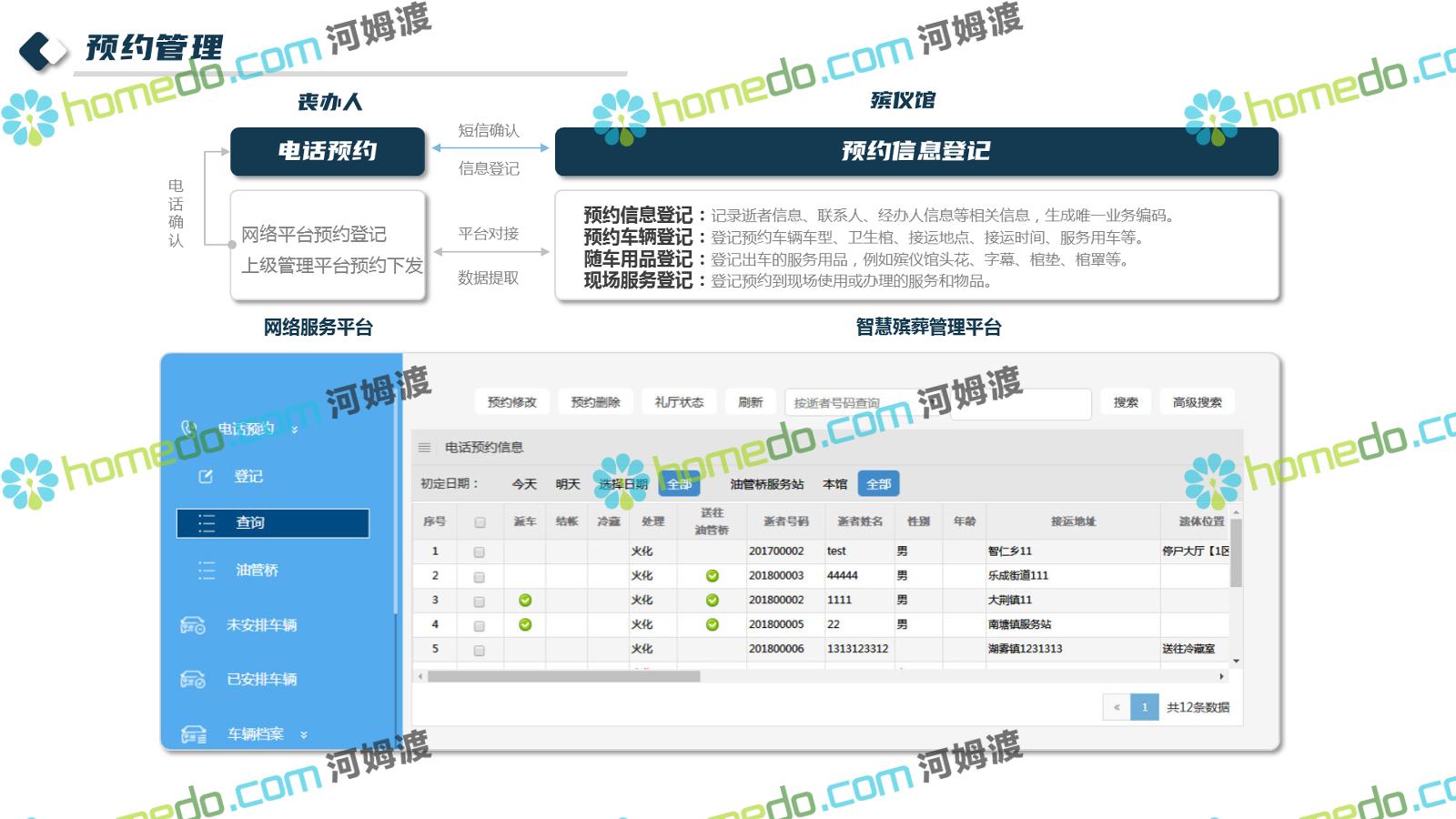Click cell 201700002
This screenshot has width=1456, height=819.
click(776, 551)
